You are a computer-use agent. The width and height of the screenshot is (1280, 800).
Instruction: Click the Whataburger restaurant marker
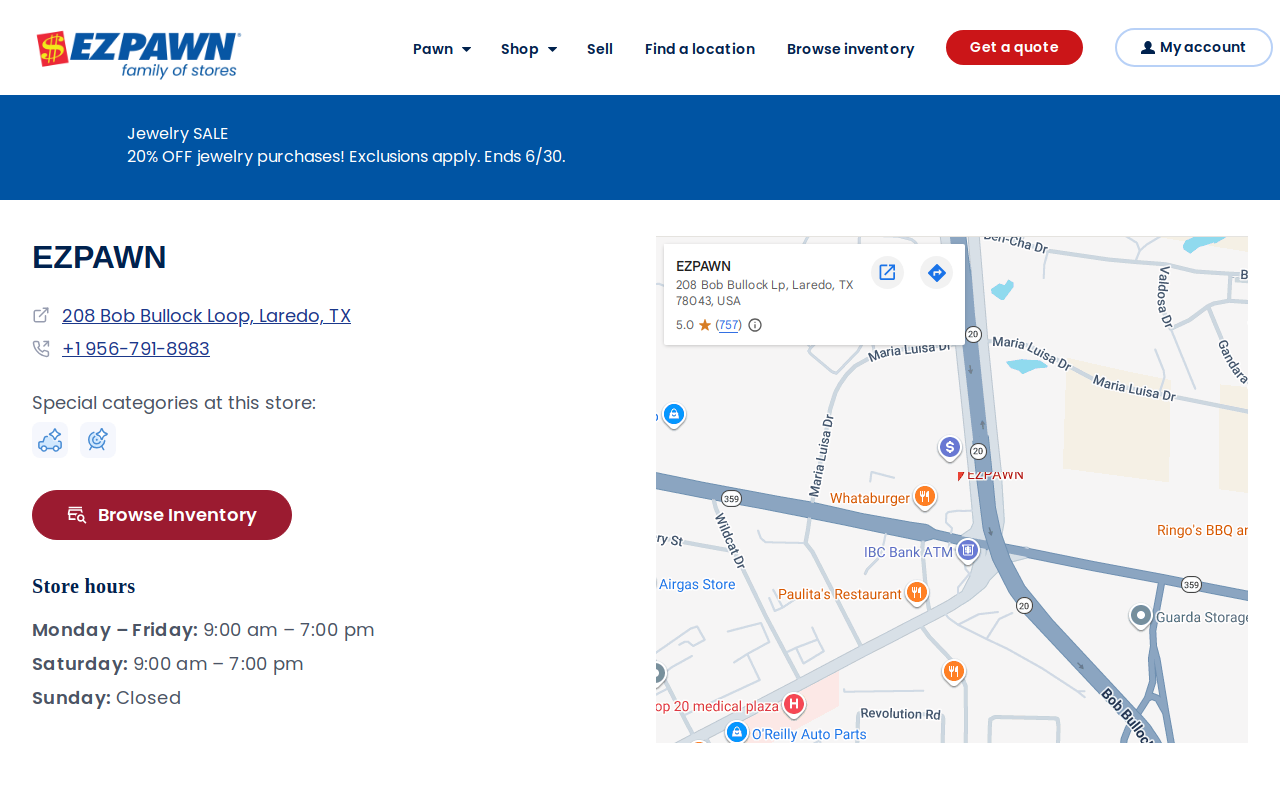click(925, 497)
